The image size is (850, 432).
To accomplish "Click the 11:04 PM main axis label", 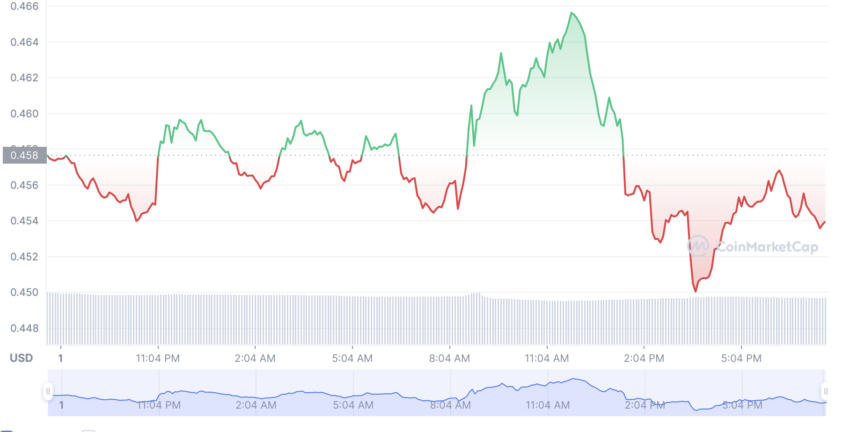I will (x=158, y=358).
